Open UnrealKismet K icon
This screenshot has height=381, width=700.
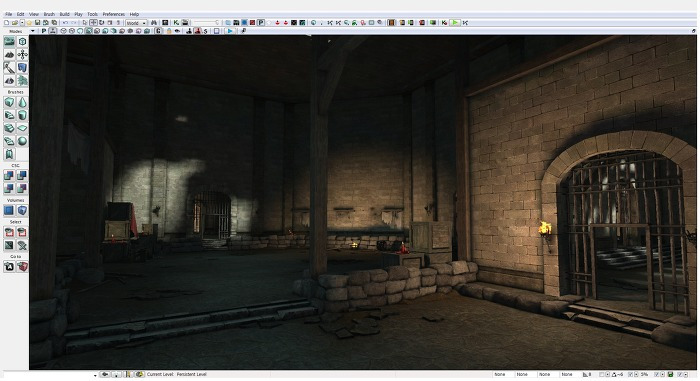tap(176, 23)
